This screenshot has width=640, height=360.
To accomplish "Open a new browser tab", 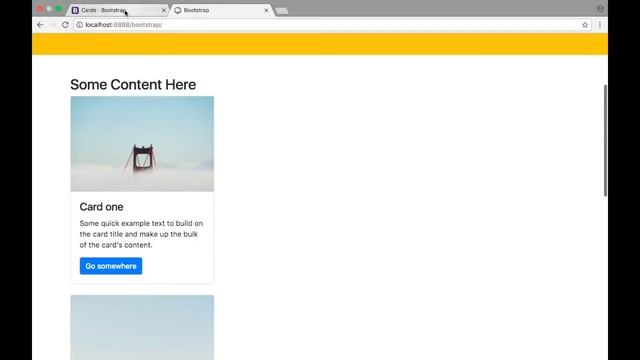I will tap(282, 11).
